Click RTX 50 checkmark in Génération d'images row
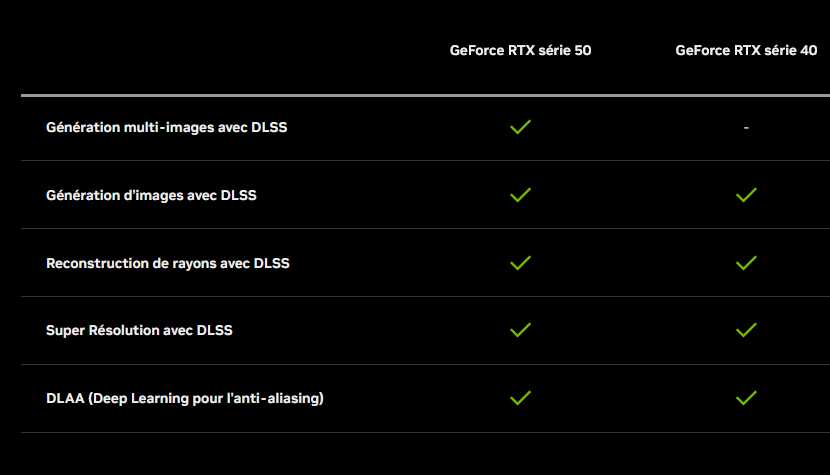This screenshot has width=830, height=475. [520, 195]
